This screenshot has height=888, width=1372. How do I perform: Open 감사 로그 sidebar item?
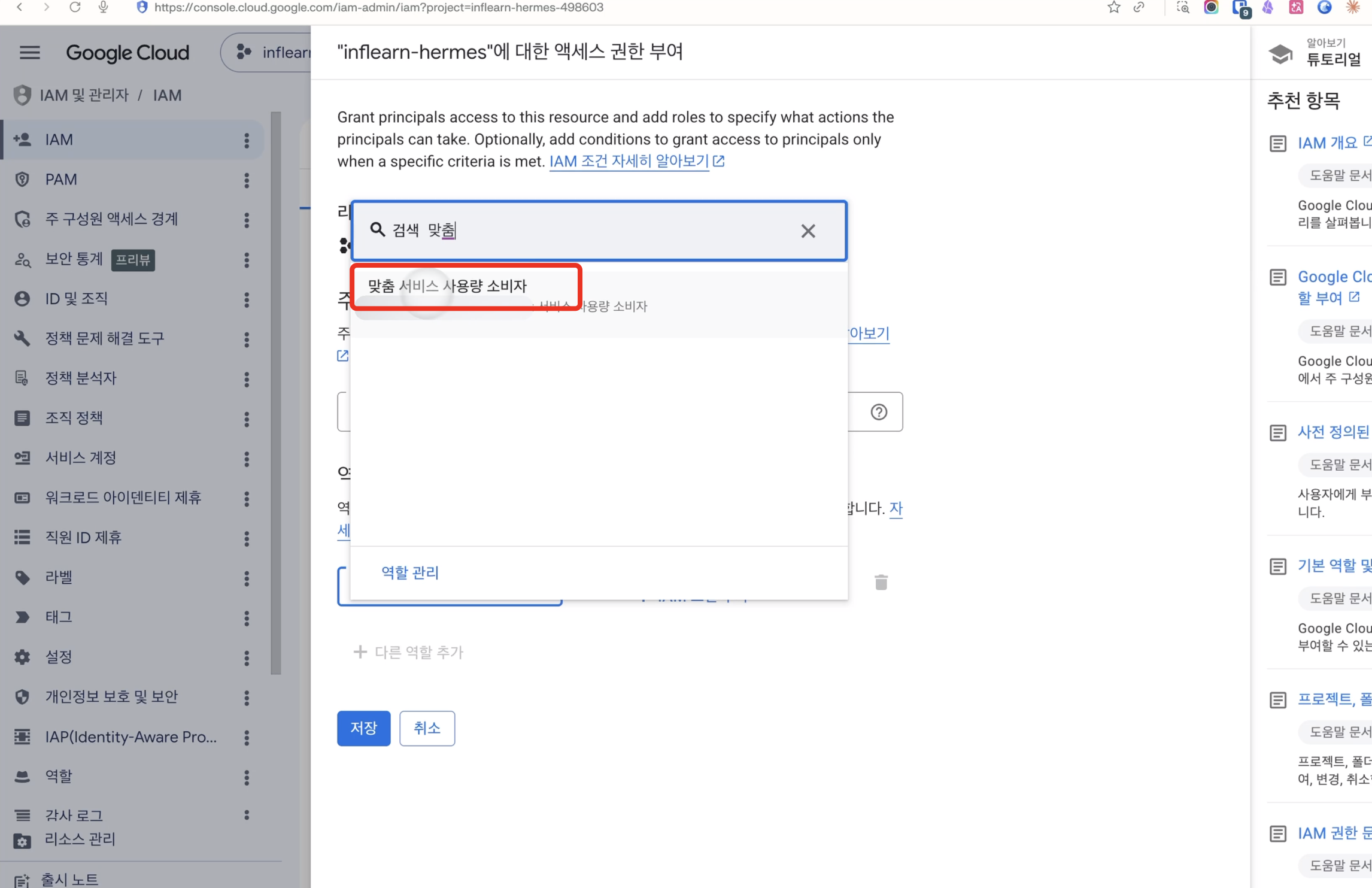pos(133,815)
